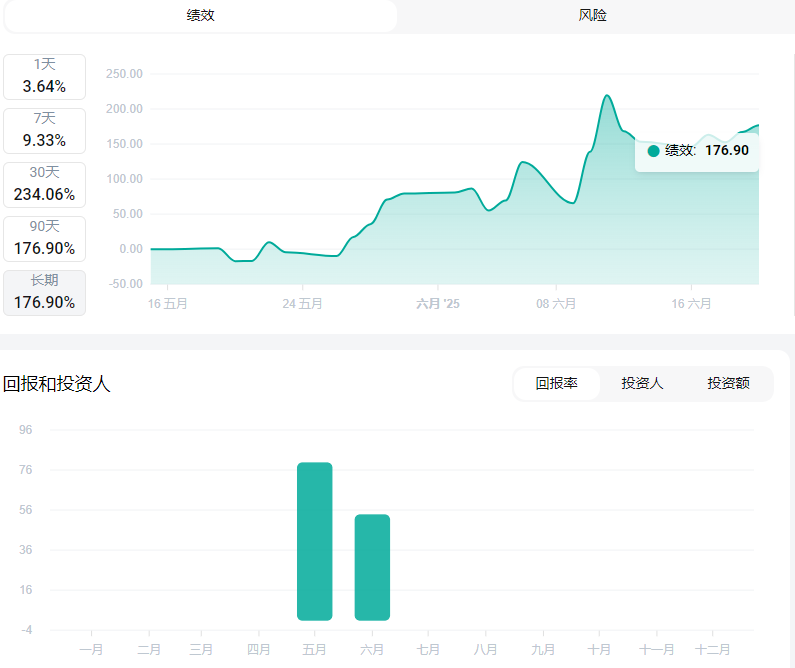Image resolution: width=795 pixels, height=668 pixels.
Task: Choose the 7天 period box
Action: 44,131
